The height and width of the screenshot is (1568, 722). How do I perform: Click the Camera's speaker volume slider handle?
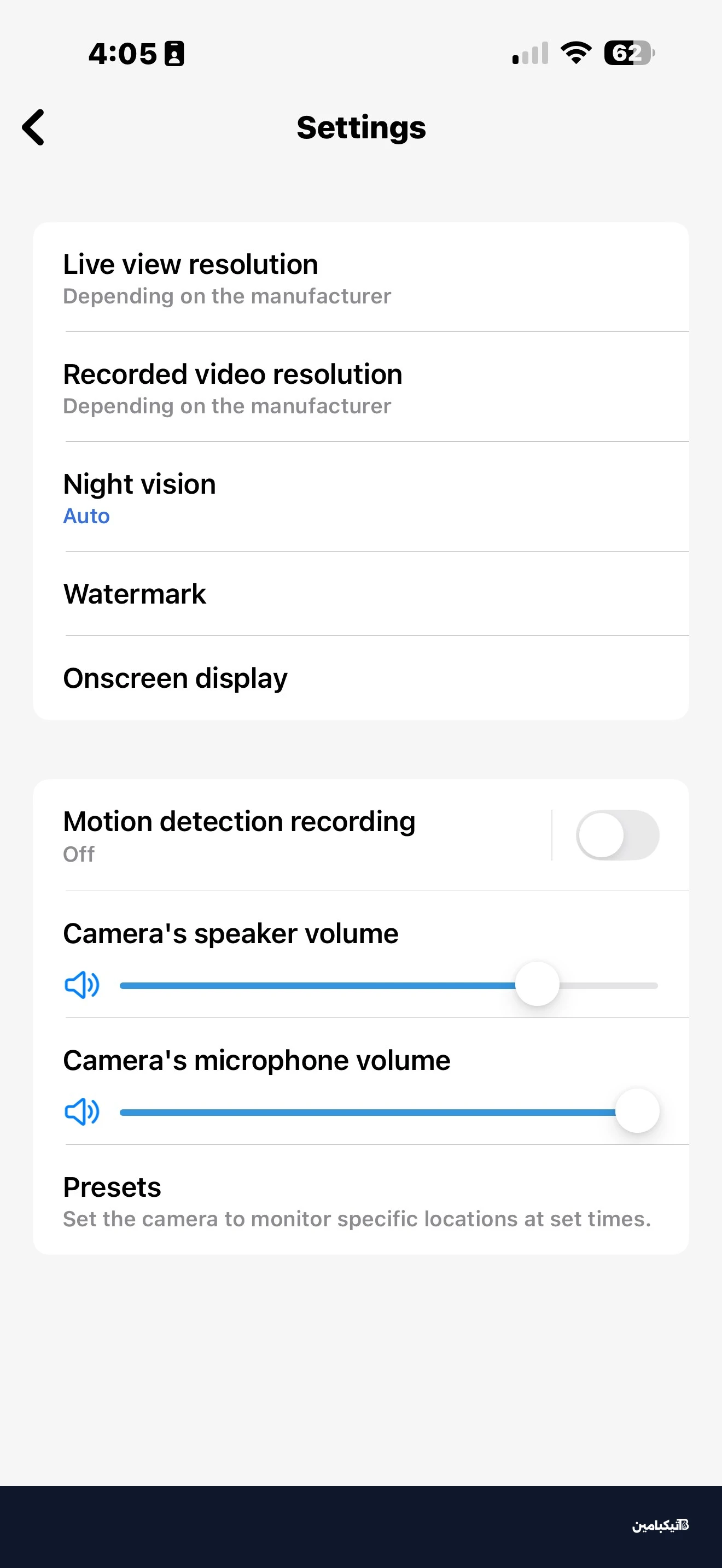click(537, 985)
